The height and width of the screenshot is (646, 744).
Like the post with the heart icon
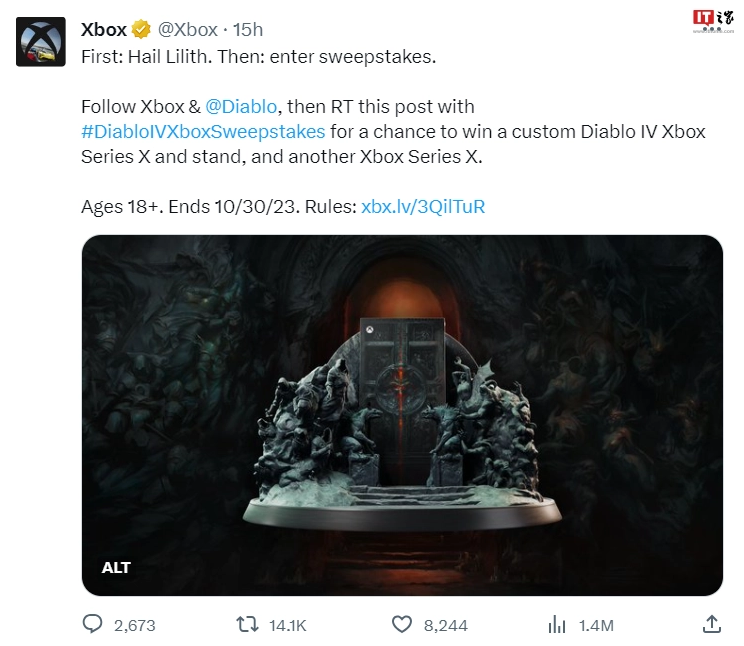coord(401,625)
